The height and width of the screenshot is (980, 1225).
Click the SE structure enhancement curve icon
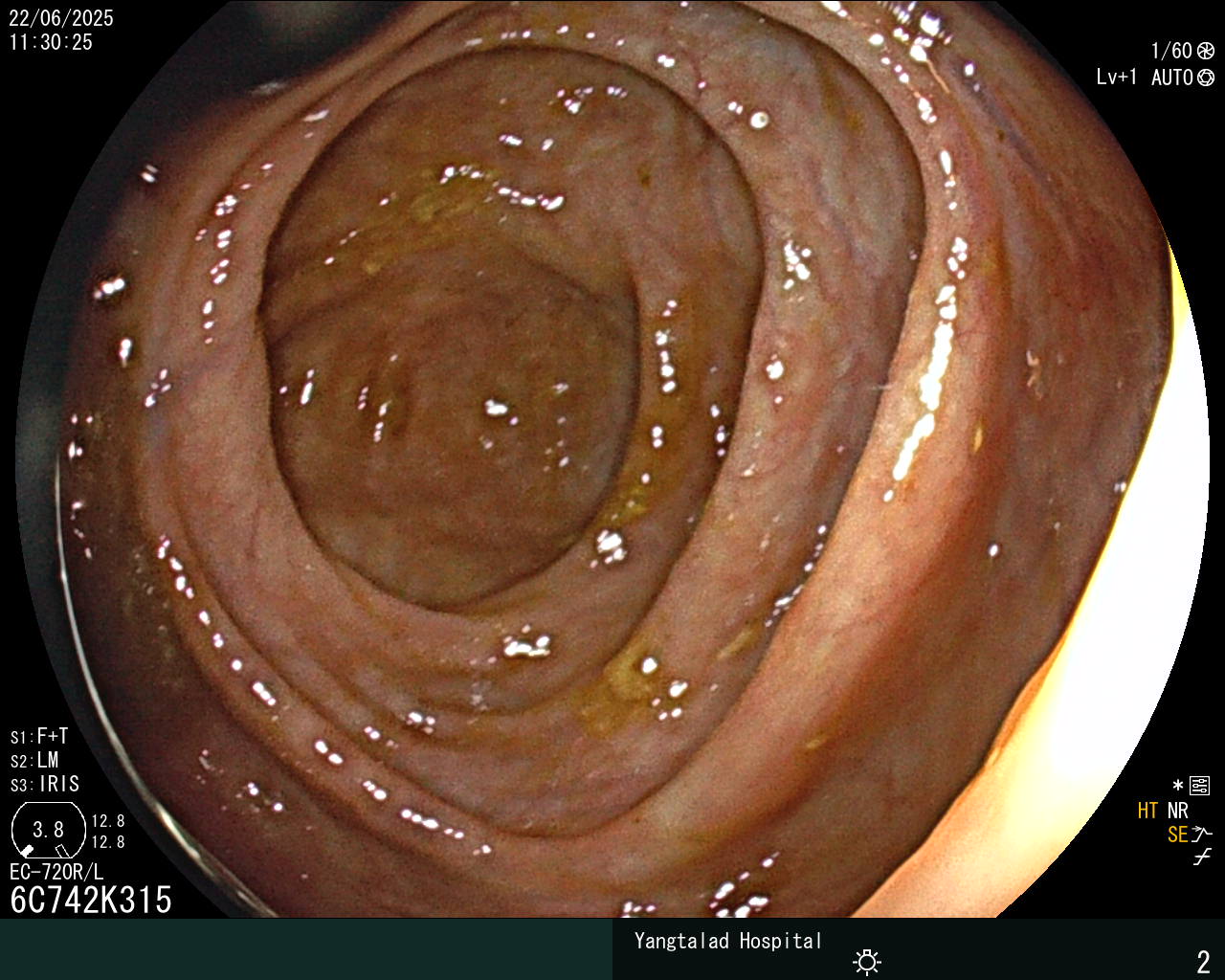pyautogui.click(x=1202, y=834)
